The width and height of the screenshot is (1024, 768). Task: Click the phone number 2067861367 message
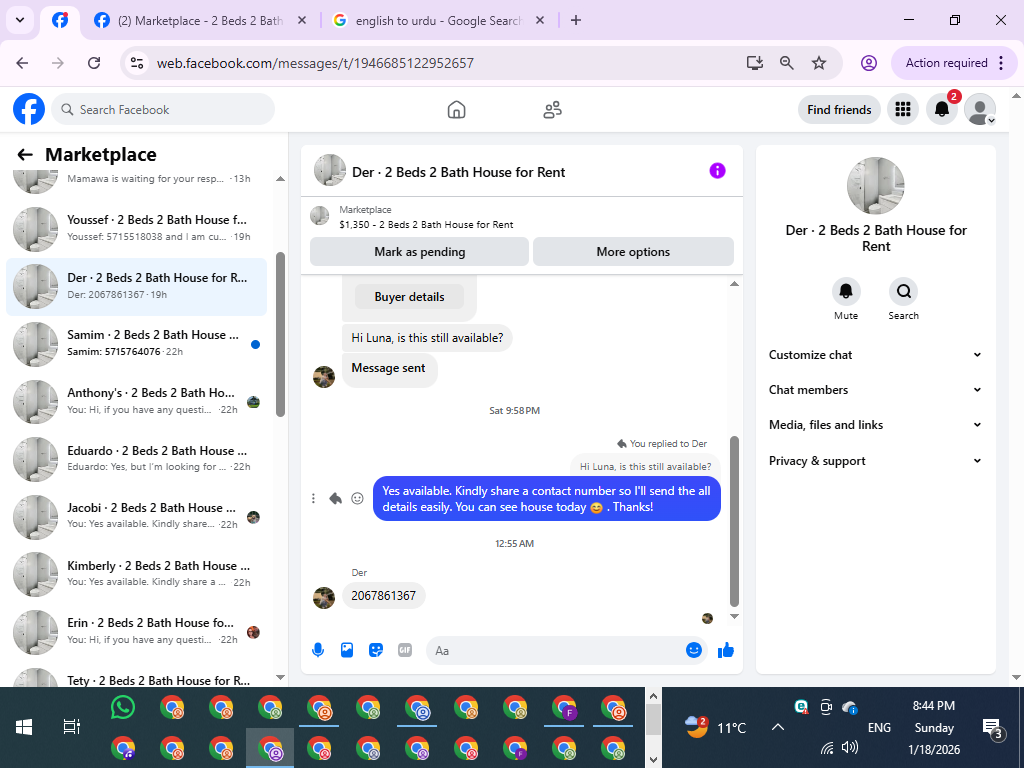tap(383, 596)
